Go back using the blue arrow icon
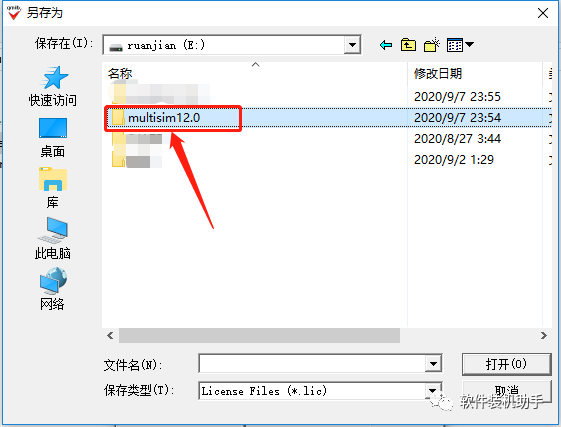 [386, 45]
